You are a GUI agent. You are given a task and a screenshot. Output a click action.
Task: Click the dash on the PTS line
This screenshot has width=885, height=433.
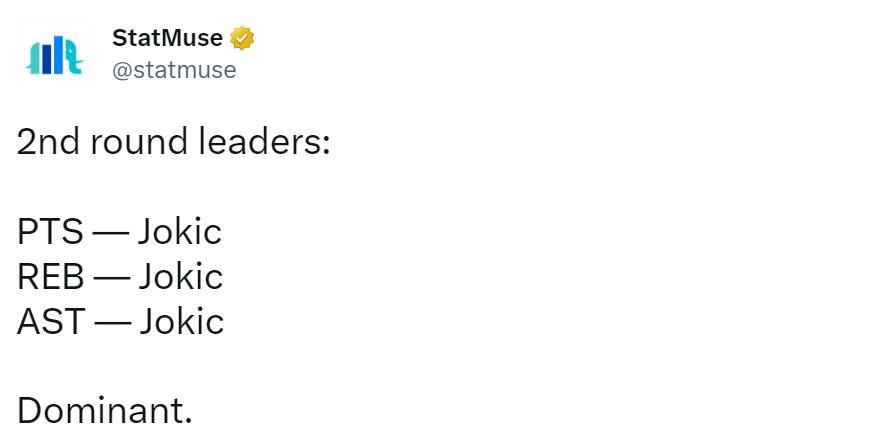pos(110,233)
